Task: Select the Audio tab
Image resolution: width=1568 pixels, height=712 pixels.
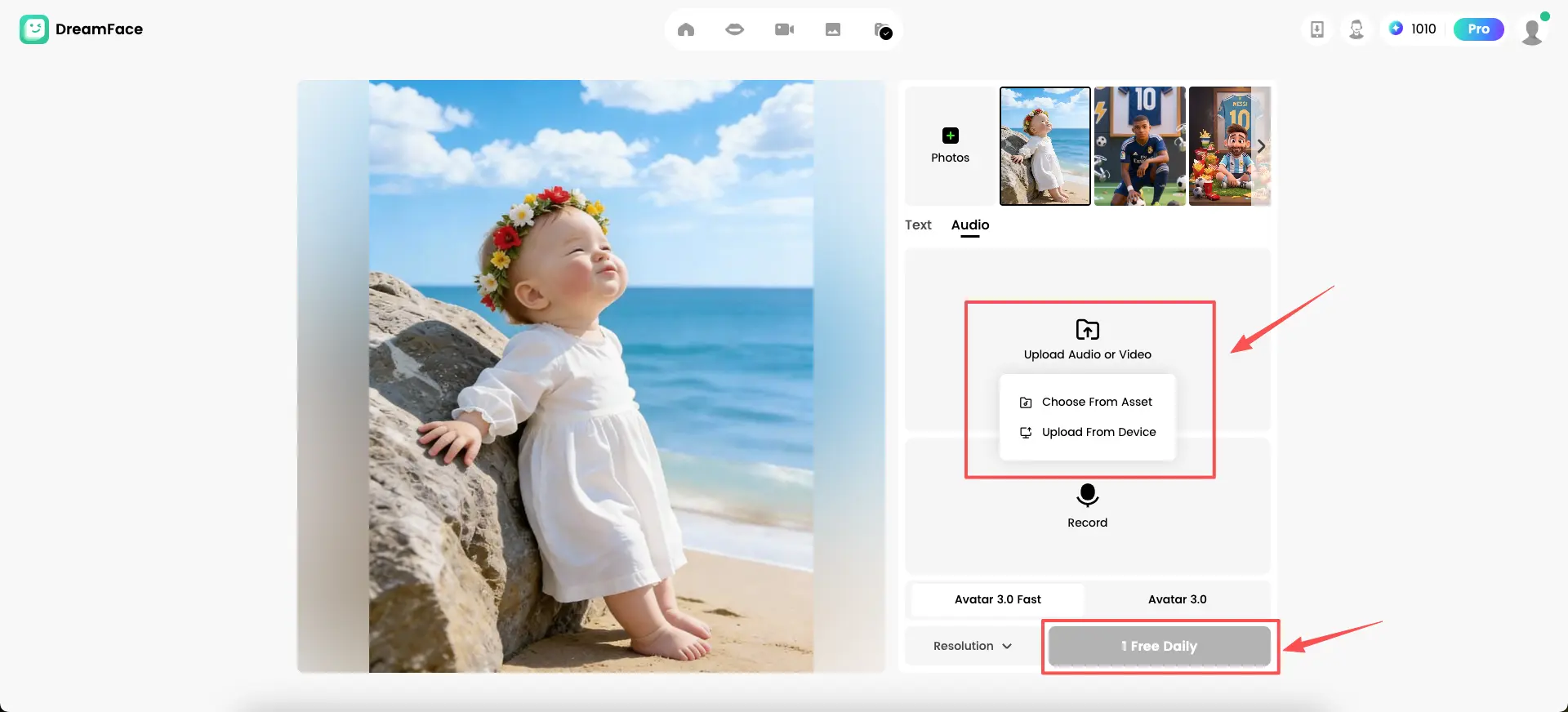Action: [x=969, y=225]
